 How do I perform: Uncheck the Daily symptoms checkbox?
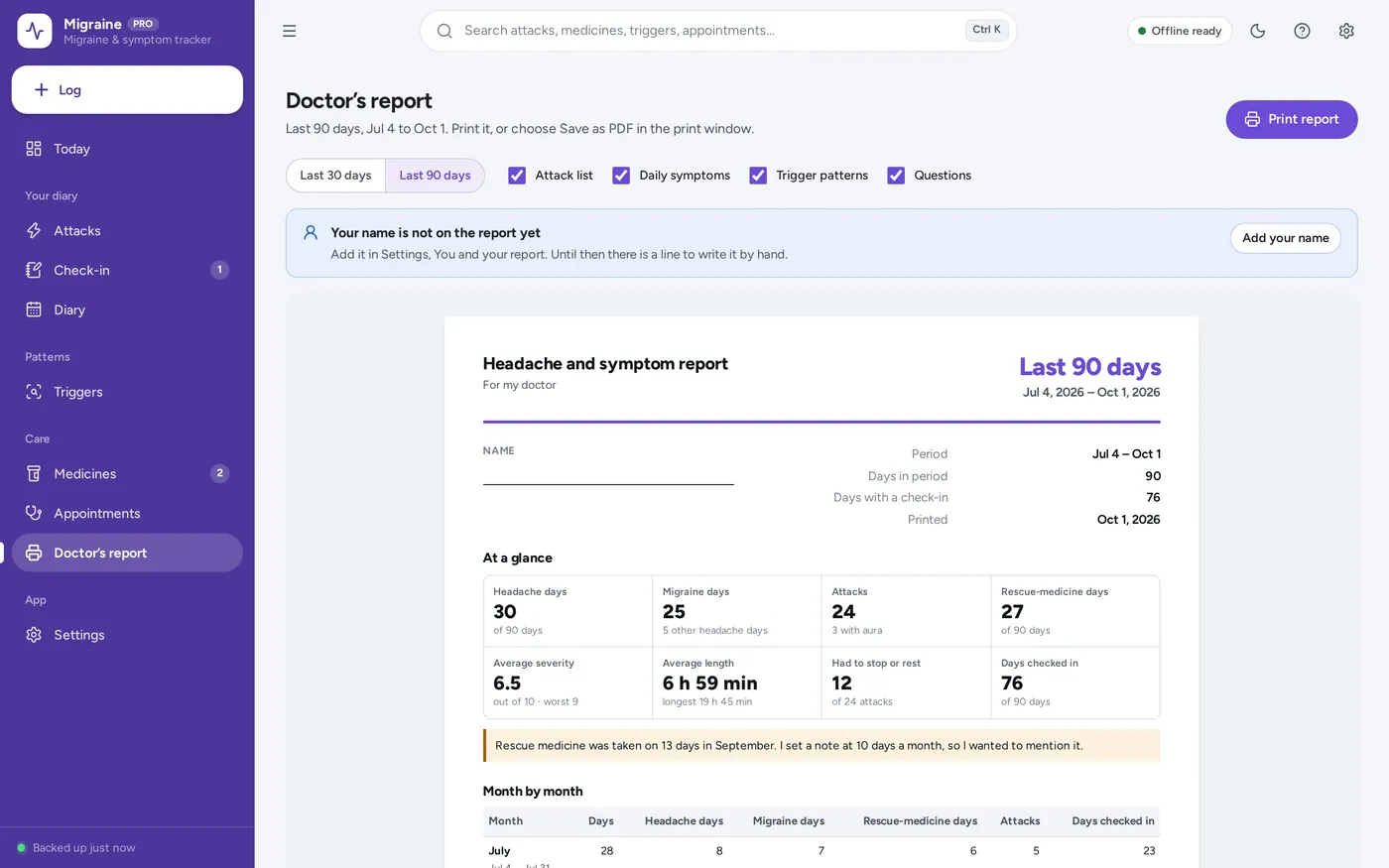(x=621, y=176)
